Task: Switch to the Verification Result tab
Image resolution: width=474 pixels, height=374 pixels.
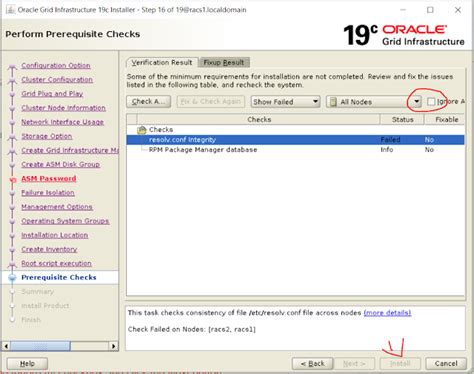Action: pos(162,62)
